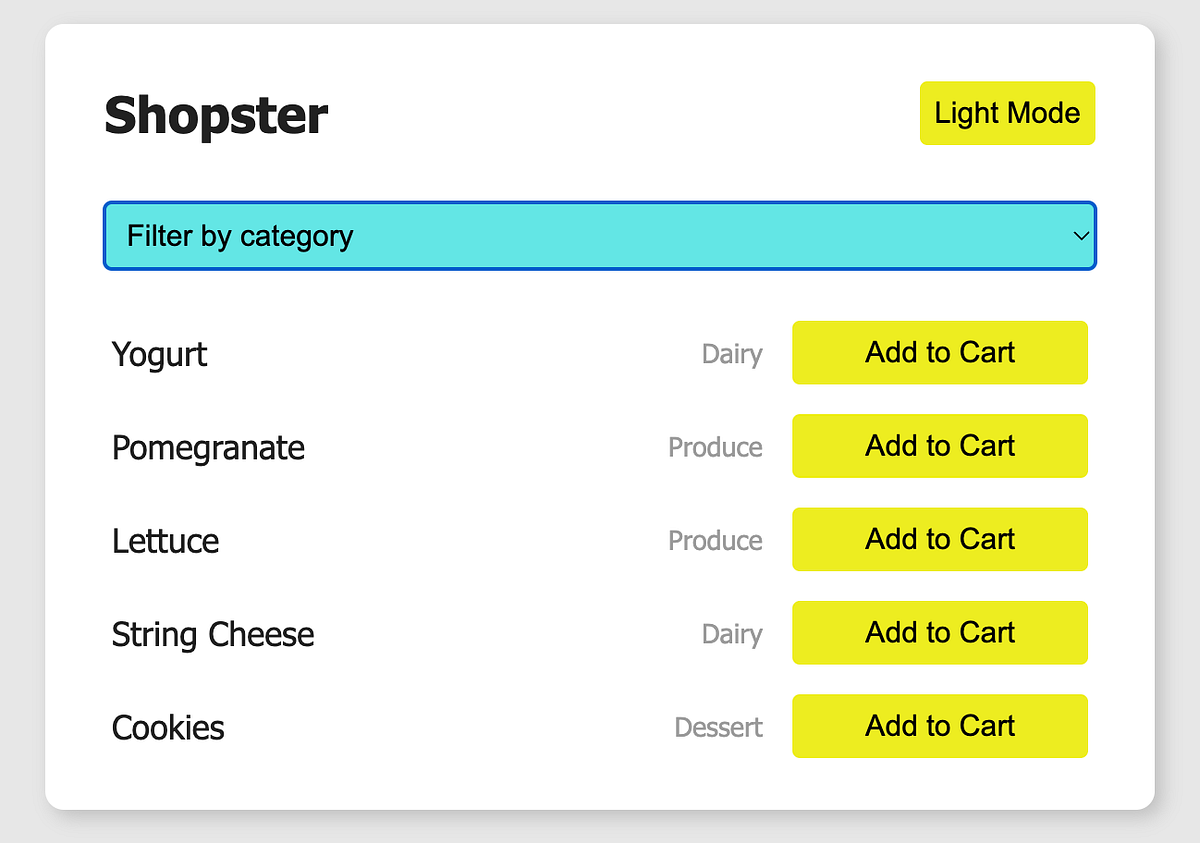Click the Dairy label beside String Cheese
The height and width of the screenshot is (843, 1200).
(732, 634)
